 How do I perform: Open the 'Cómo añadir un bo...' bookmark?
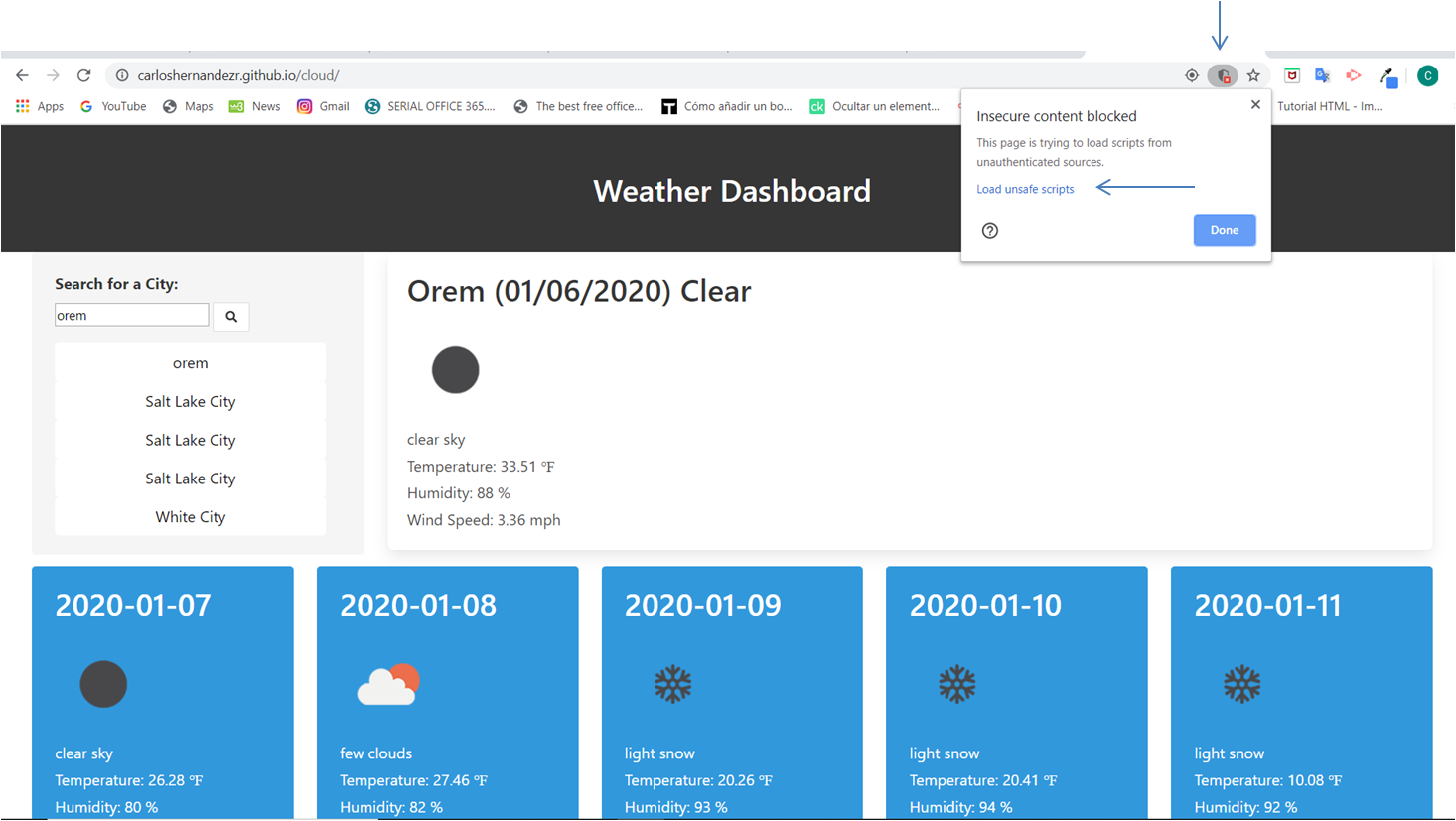point(727,106)
